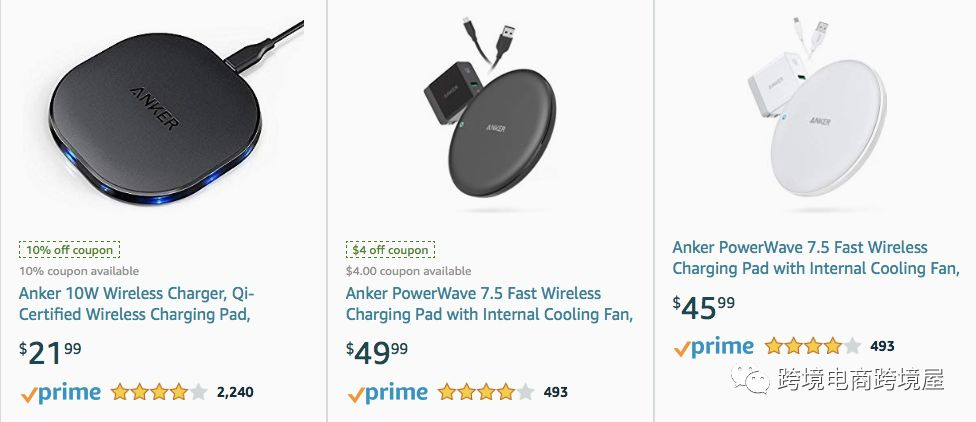Screen dimensions: 976x422
Task: Open the Anker 10W Wireless Charger product image
Action: pyautogui.click(x=162, y=115)
